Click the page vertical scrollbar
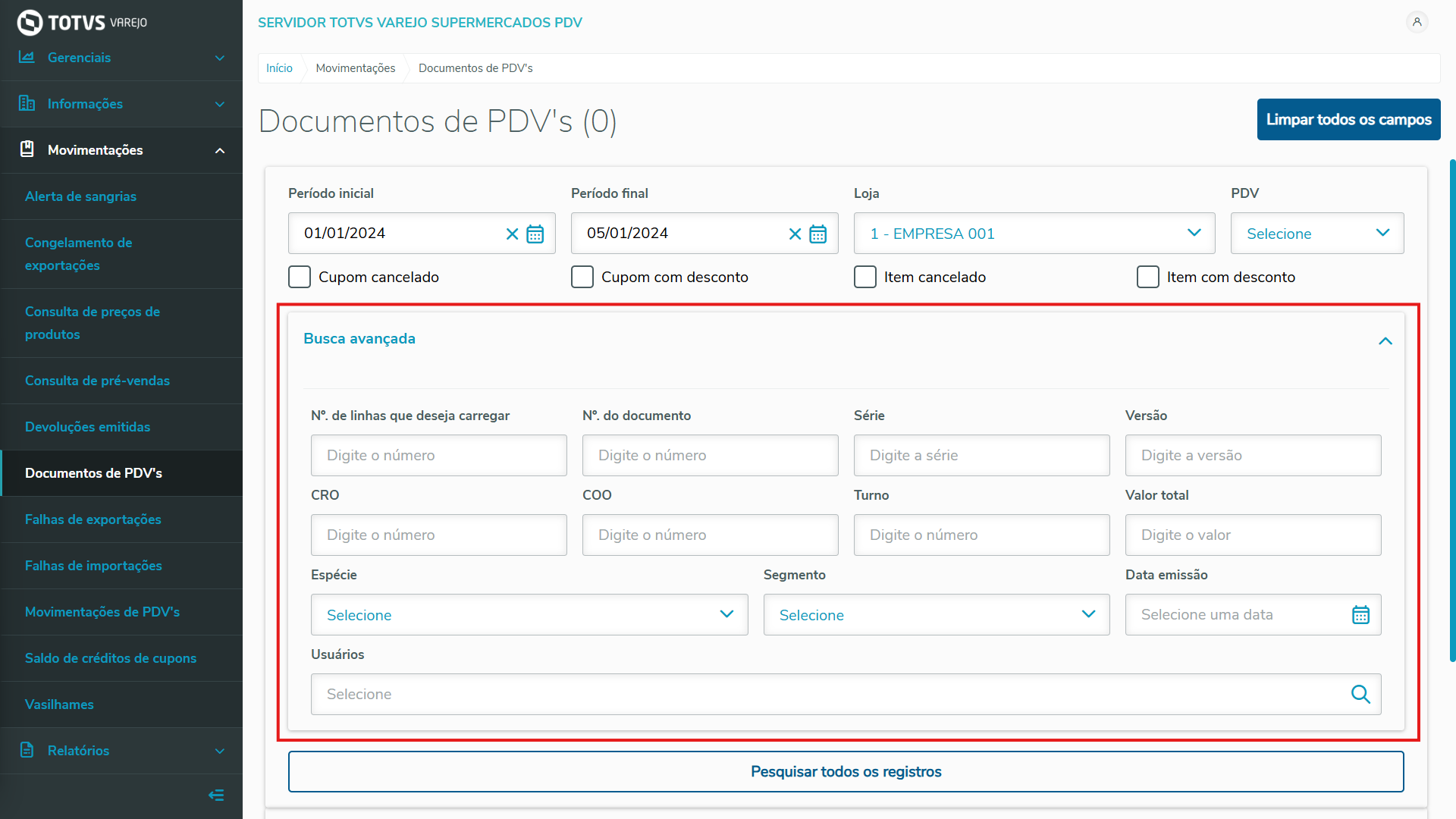Screen dimensions: 1456x819 point(1451,409)
